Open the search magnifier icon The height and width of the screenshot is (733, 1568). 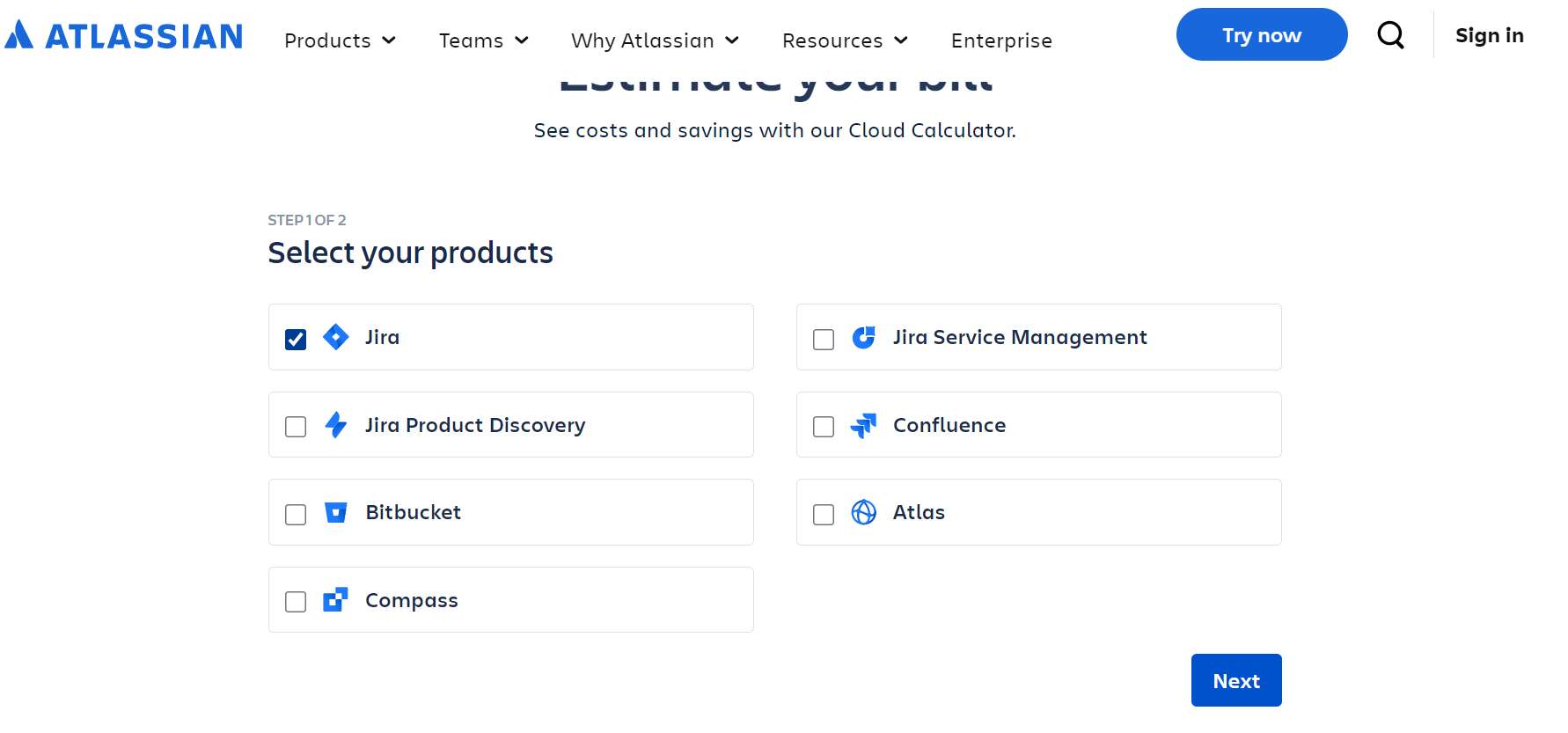(1390, 35)
